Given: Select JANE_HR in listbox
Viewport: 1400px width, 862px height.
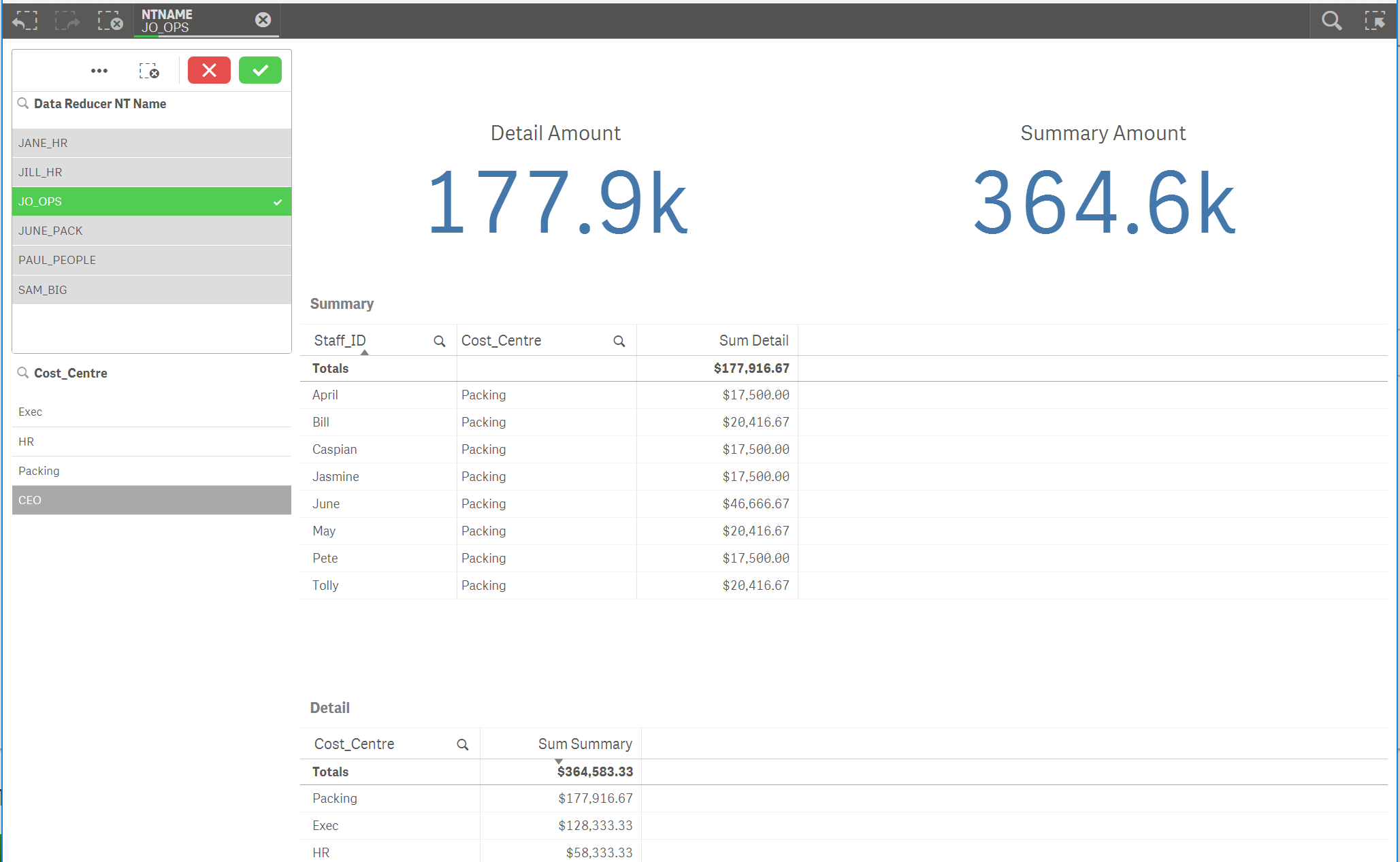Looking at the screenshot, I should coord(152,143).
